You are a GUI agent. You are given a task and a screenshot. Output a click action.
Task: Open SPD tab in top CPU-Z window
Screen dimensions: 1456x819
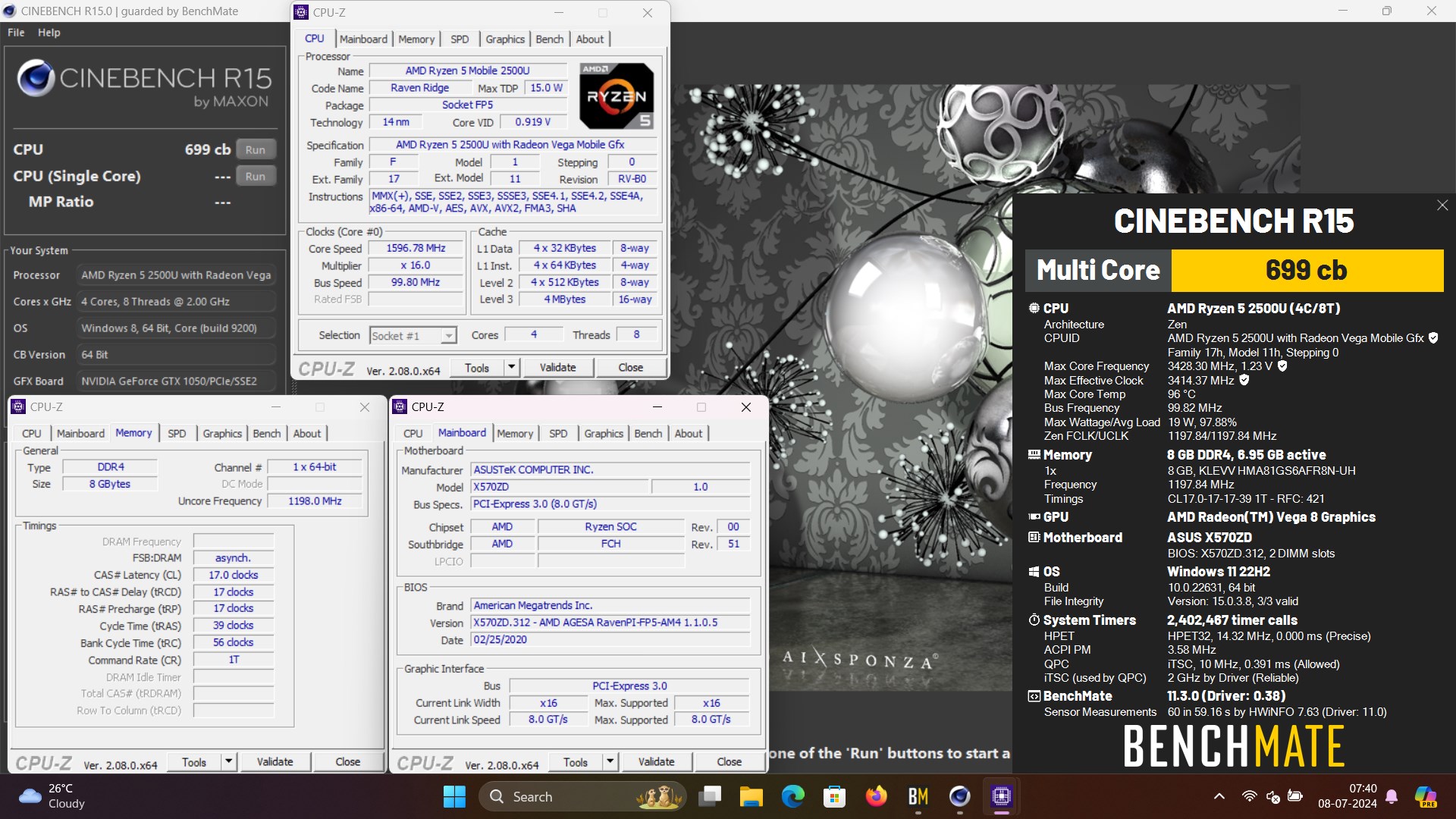point(460,39)
